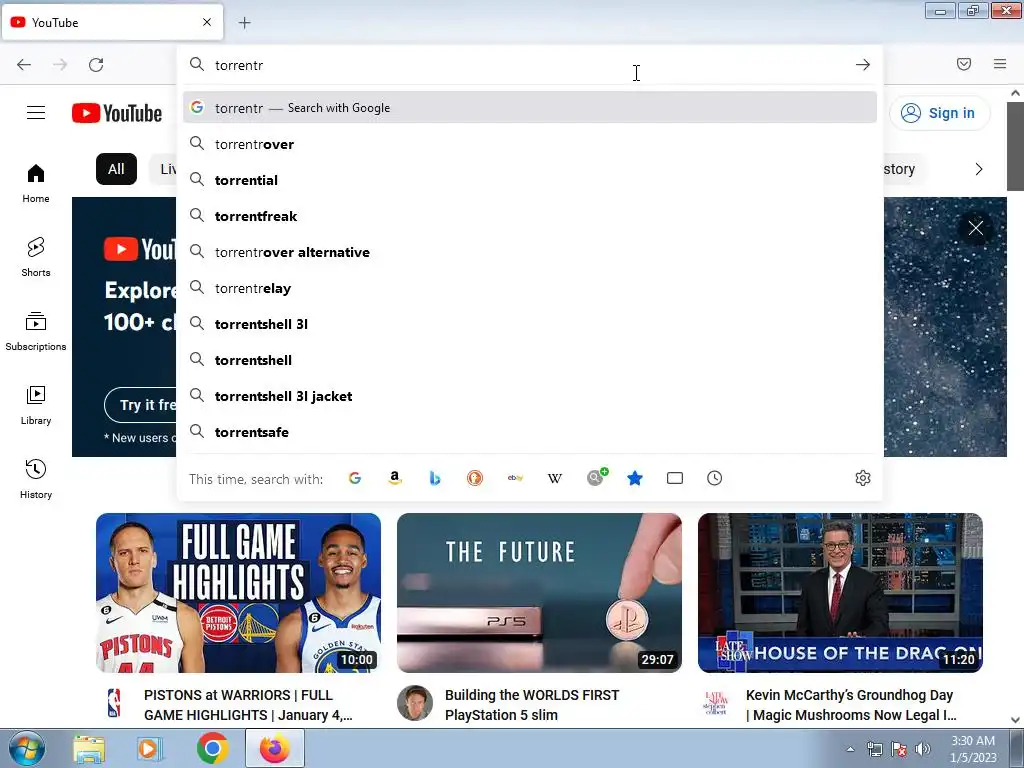
Task: Open the PlayStation 5 slim video thumbnail
Action: (539, 593)
